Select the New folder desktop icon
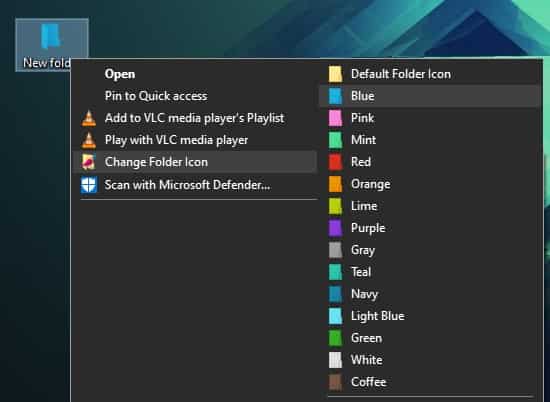Screen dimensions: 550x402 (52, 45)
